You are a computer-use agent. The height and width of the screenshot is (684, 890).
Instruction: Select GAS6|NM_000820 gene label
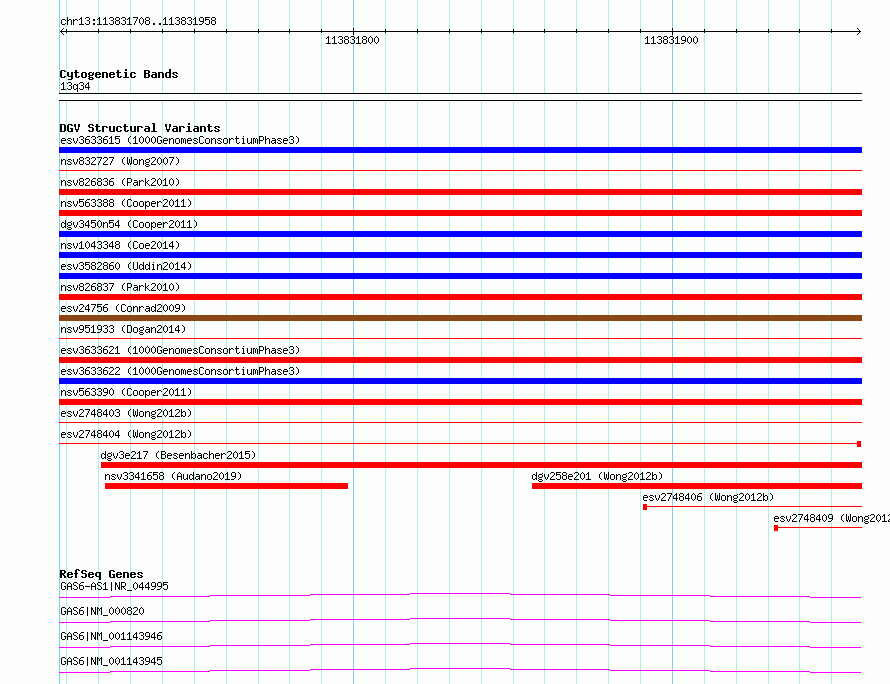(102, 611)
